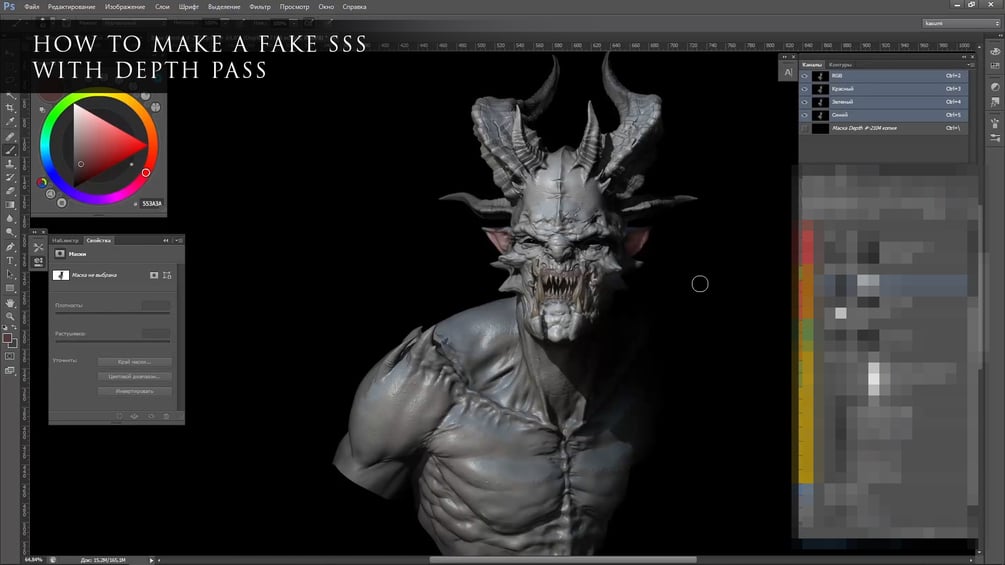Select the Маска Depth channel row
Image resolution: width=1005 pixels, height=565 pixels.
[883, 128]
